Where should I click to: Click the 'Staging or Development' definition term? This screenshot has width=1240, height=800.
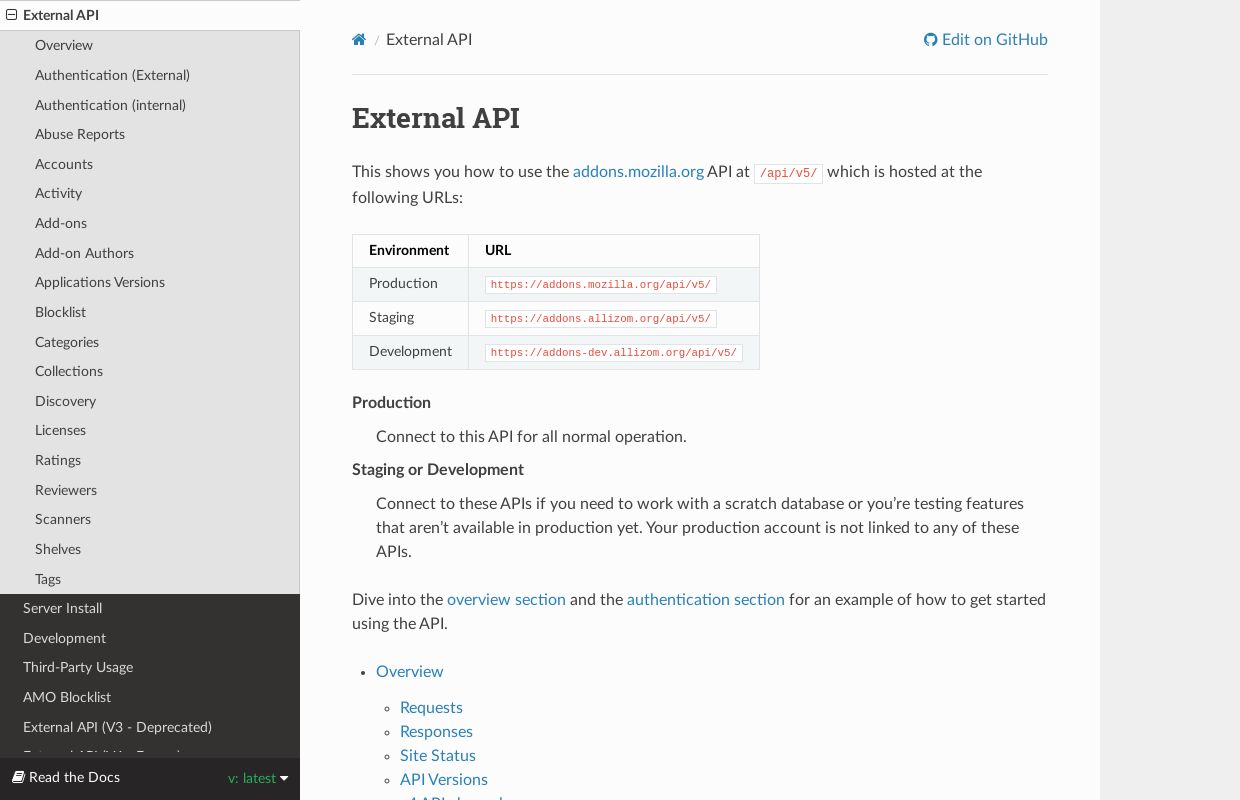tap(438, 469)
